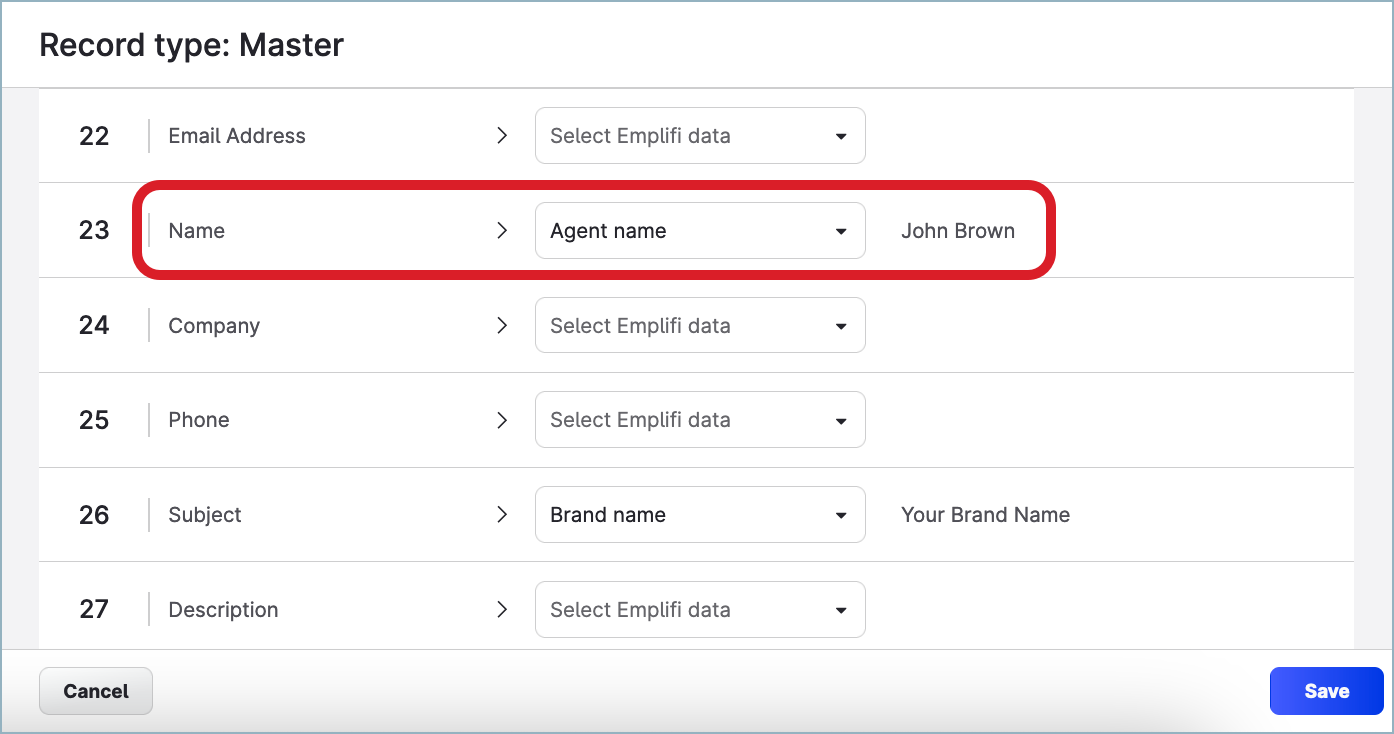Click the Cancel button
Viewport: 1394px width, 734px height.
[x=95, y=690]
